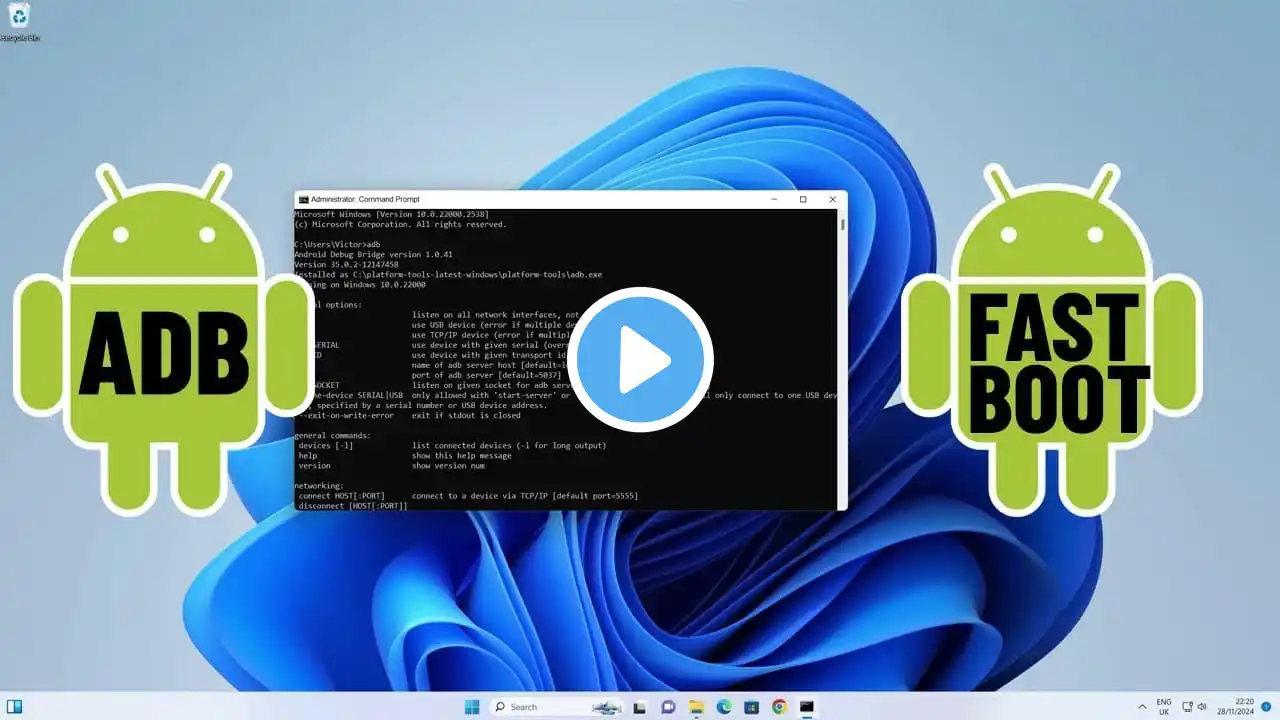Viewport: 1280px width, 720px height.
Task: Play the video with the center play button
Action: coord(640,359)
